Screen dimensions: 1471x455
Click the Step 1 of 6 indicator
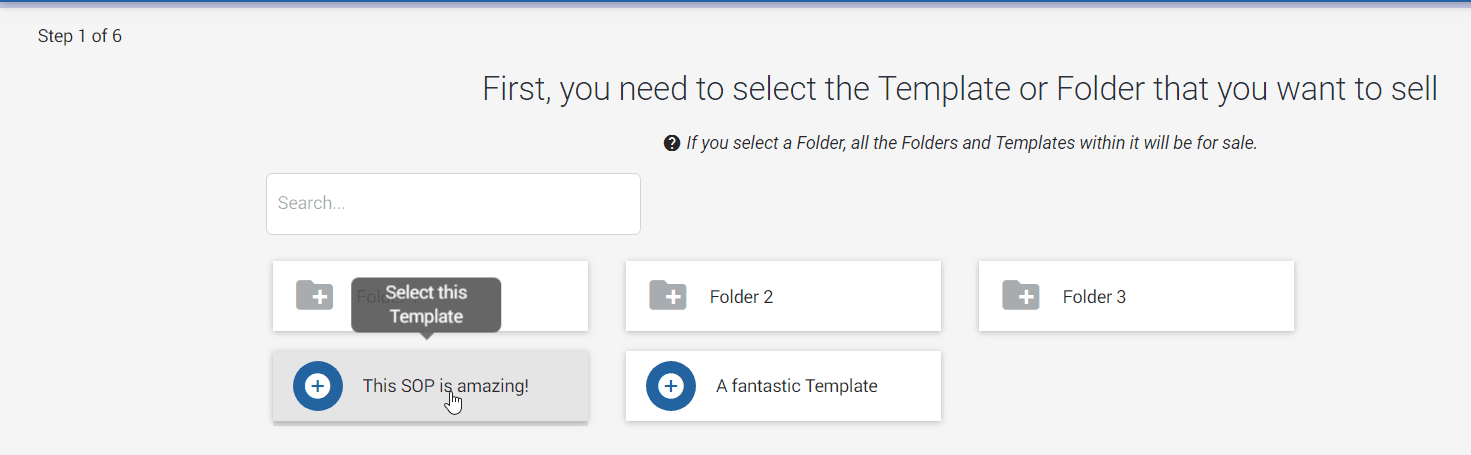pyautogui.click(x=80, y=37)
